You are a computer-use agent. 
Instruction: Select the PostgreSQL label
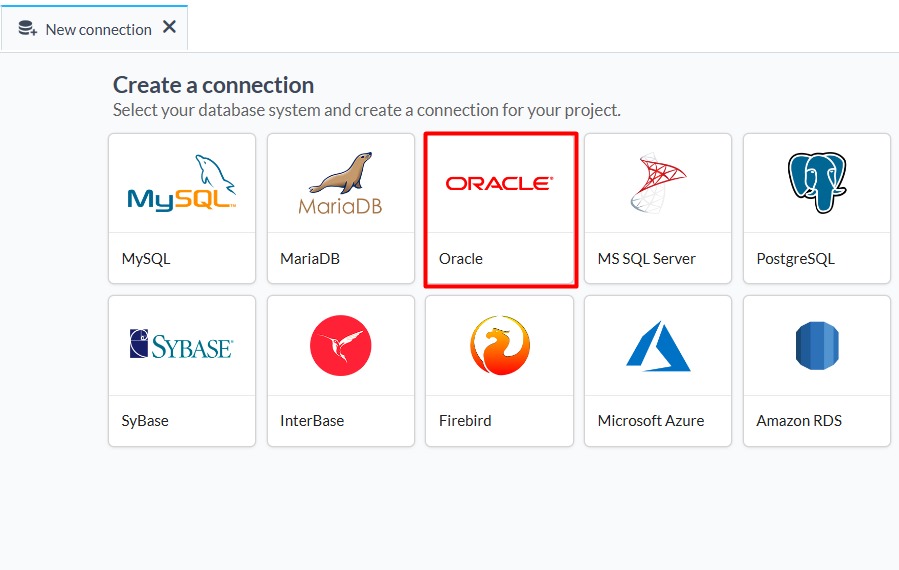point(795,259)
